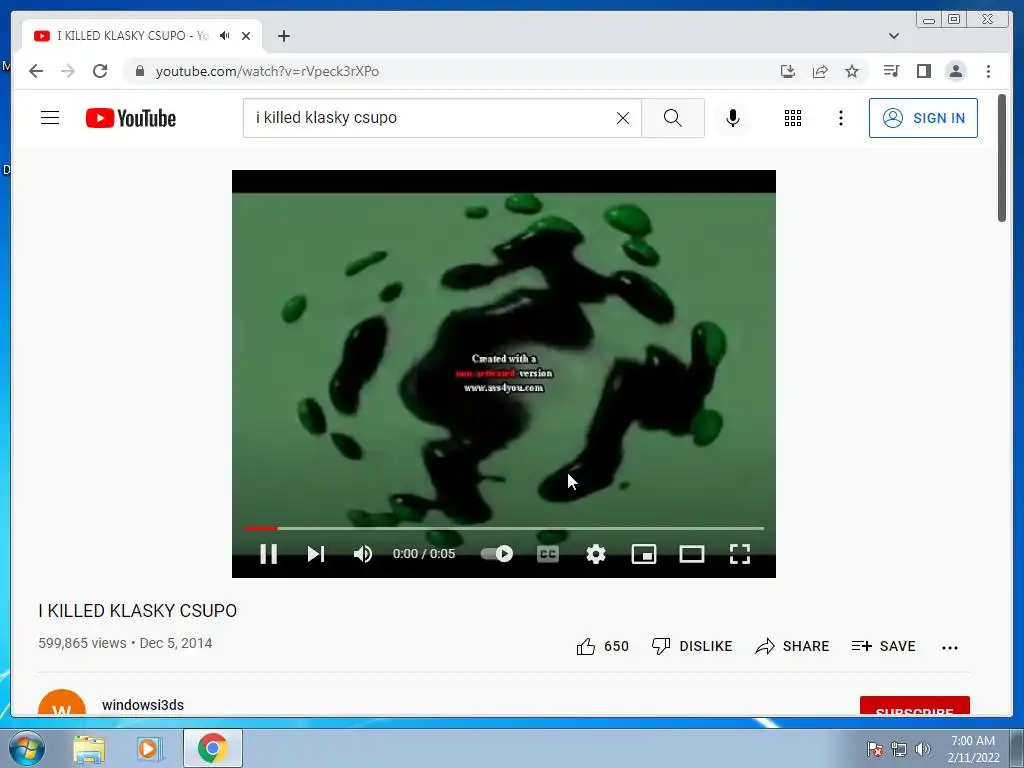Viewport: 1024px width, 768px height.
Task: Mute tab using audio speaker icon
Action: pos(225,36)
